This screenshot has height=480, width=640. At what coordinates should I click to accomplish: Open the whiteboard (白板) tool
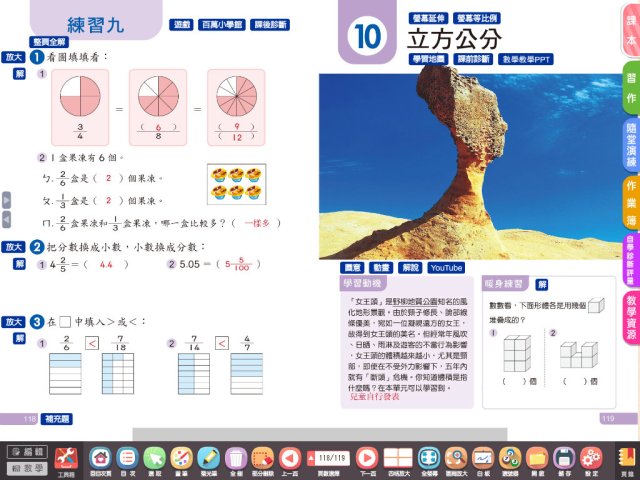click(x=483, y=457)
